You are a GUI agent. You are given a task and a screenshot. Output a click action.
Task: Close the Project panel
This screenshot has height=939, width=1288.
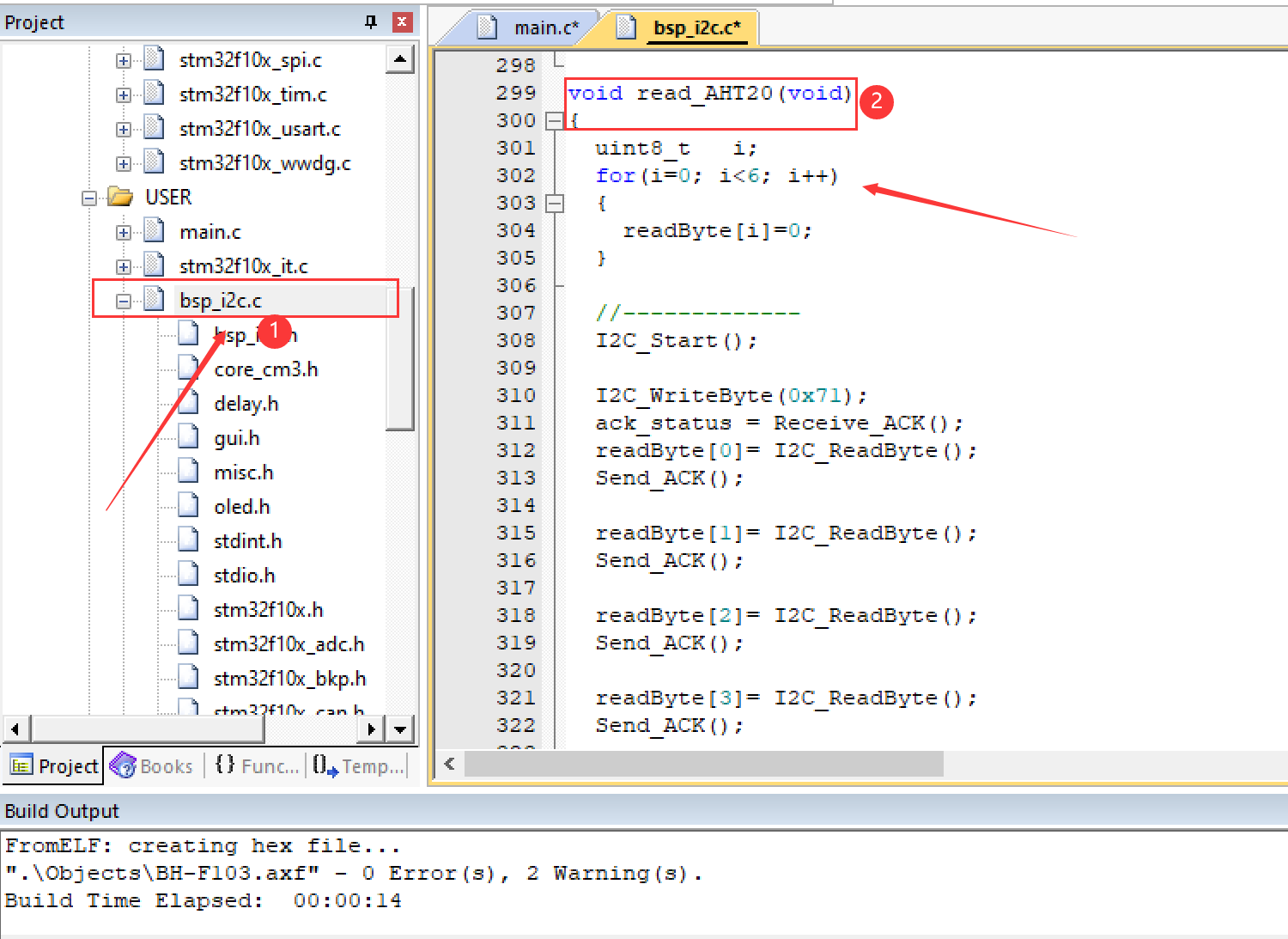(x=401, y=21)
